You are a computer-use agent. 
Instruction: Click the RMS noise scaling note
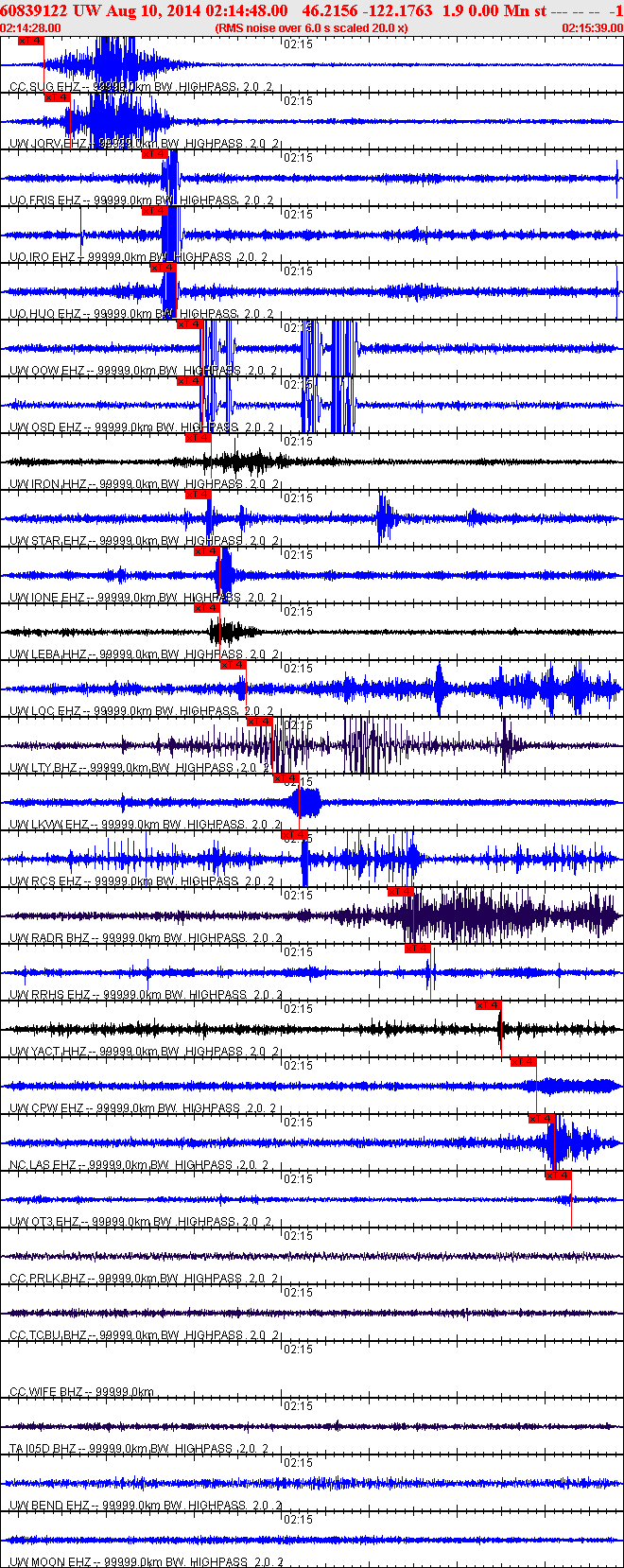[x=312, y=28]
